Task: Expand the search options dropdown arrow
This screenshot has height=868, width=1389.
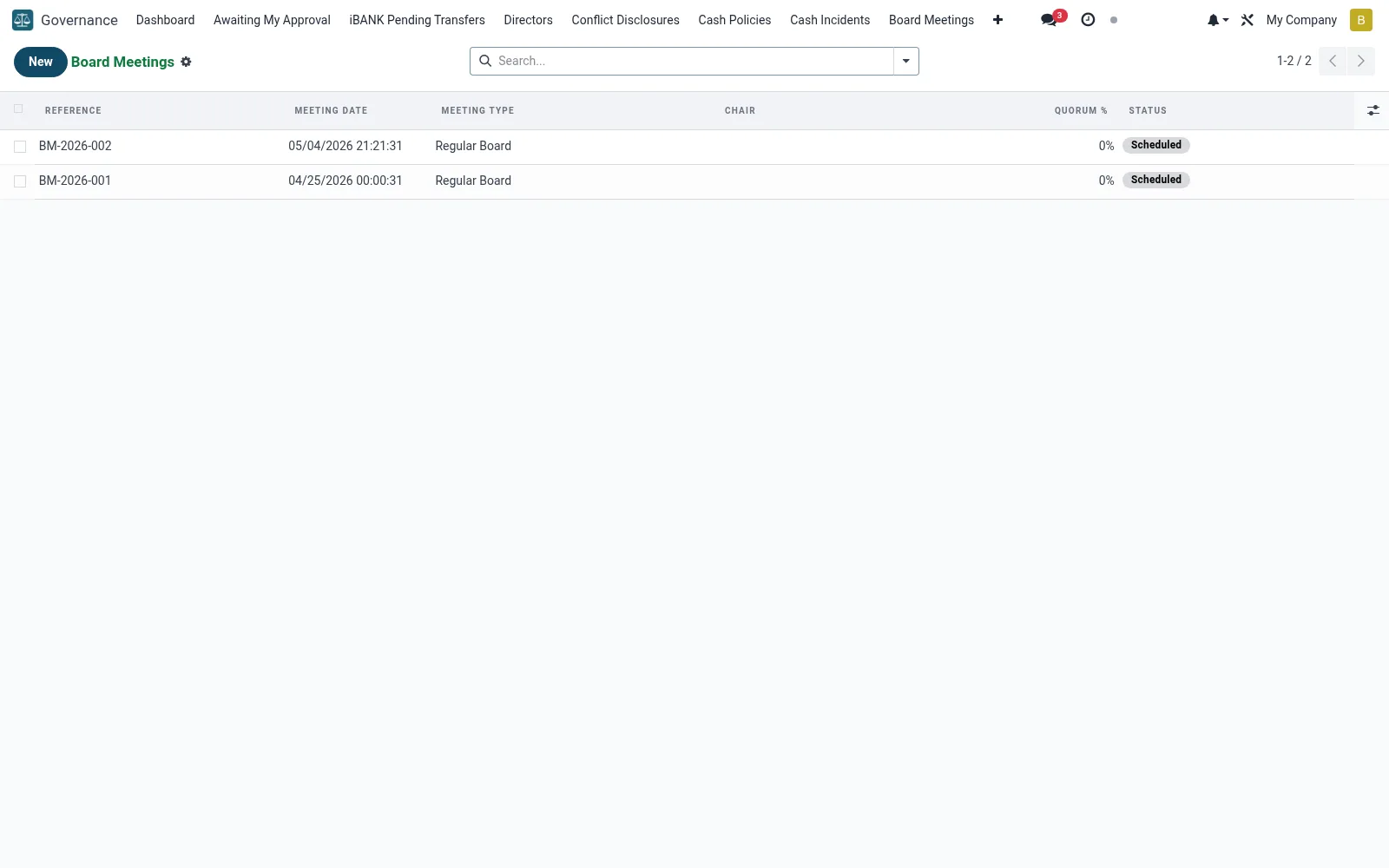Action: coord(905,61)
